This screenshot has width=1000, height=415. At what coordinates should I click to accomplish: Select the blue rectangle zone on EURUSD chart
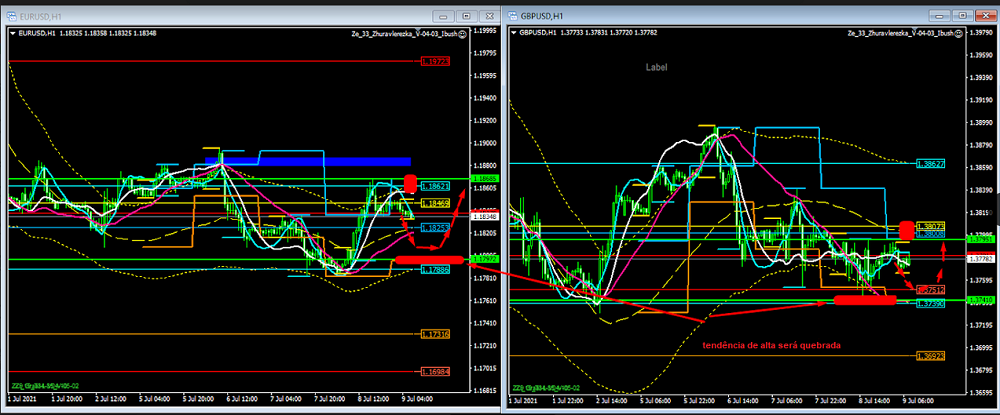308,161
